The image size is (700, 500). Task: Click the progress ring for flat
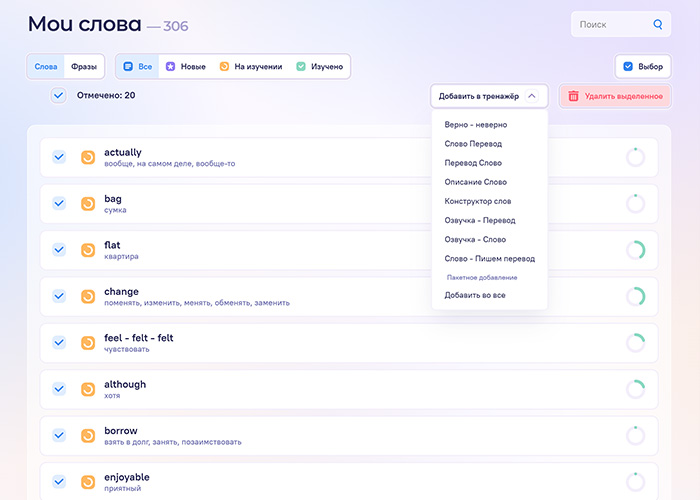pyautogui.click(x=635, y=250)
